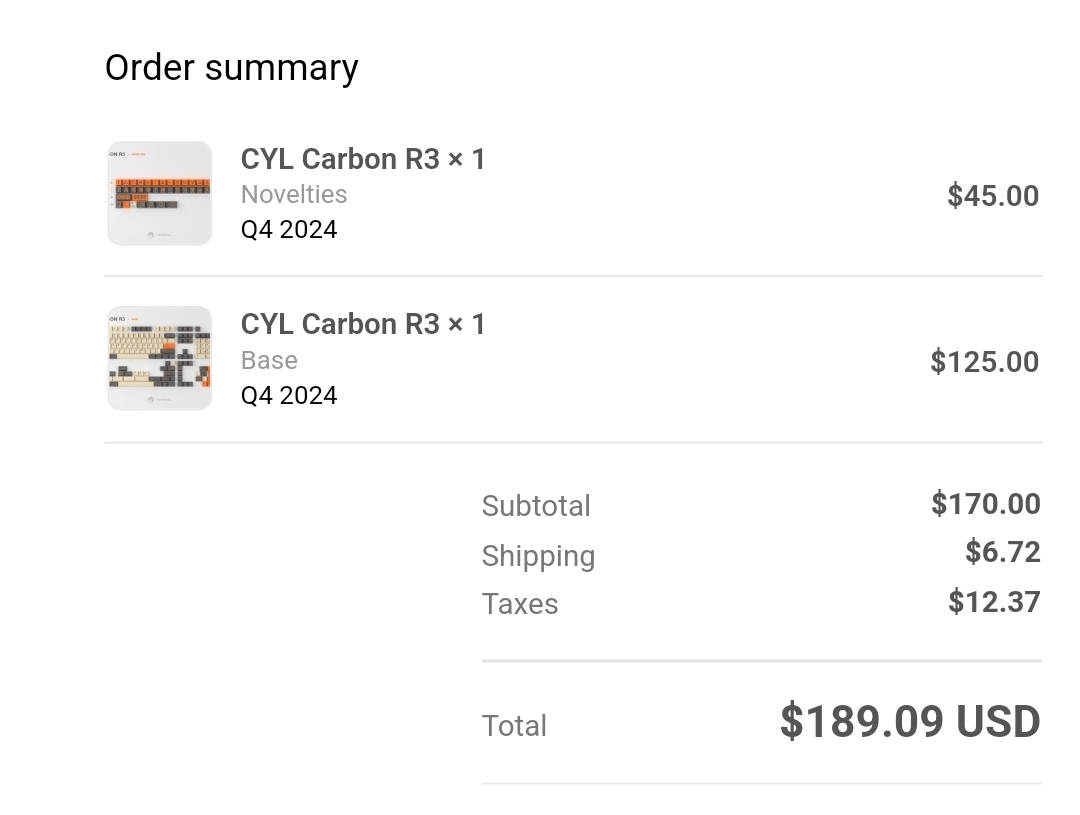Click the Novelties variant label
This screenshot has width=1080, height=815.
click(294, 194)
